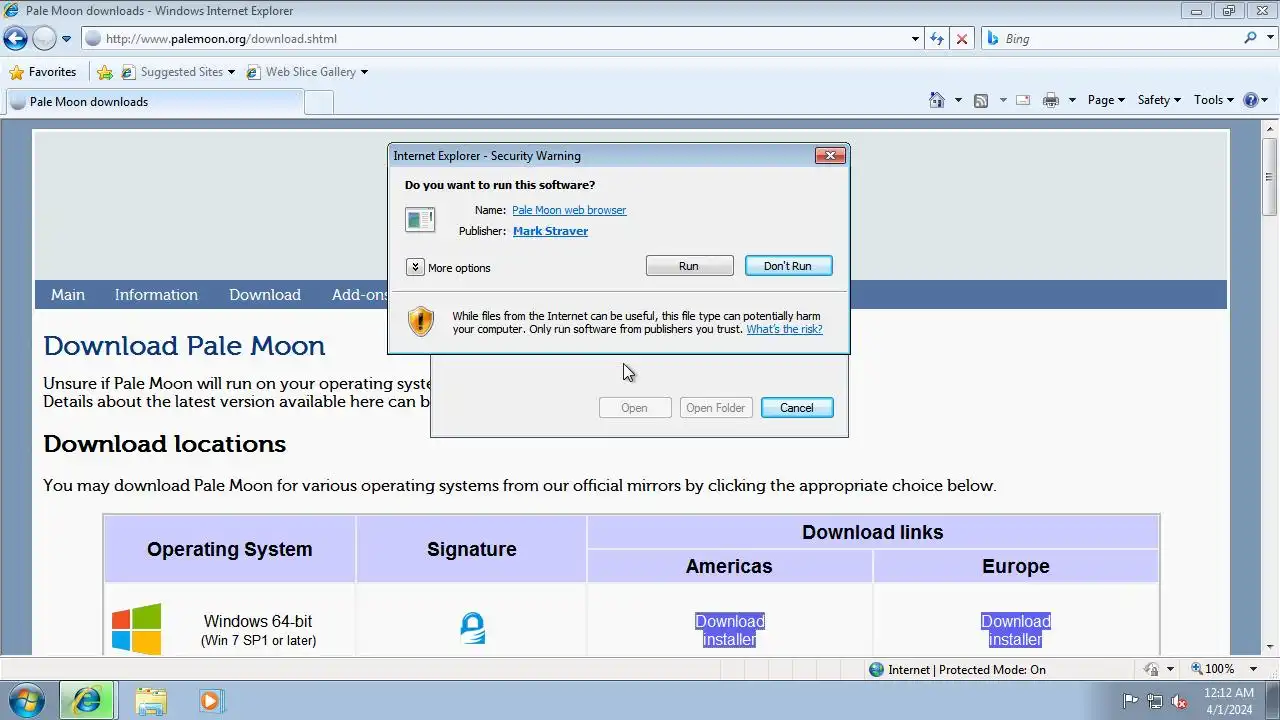This screenshot has width=1280, height=720.
Task: Open the Pale Moon web browser link
Action: [x=569, y=210]
